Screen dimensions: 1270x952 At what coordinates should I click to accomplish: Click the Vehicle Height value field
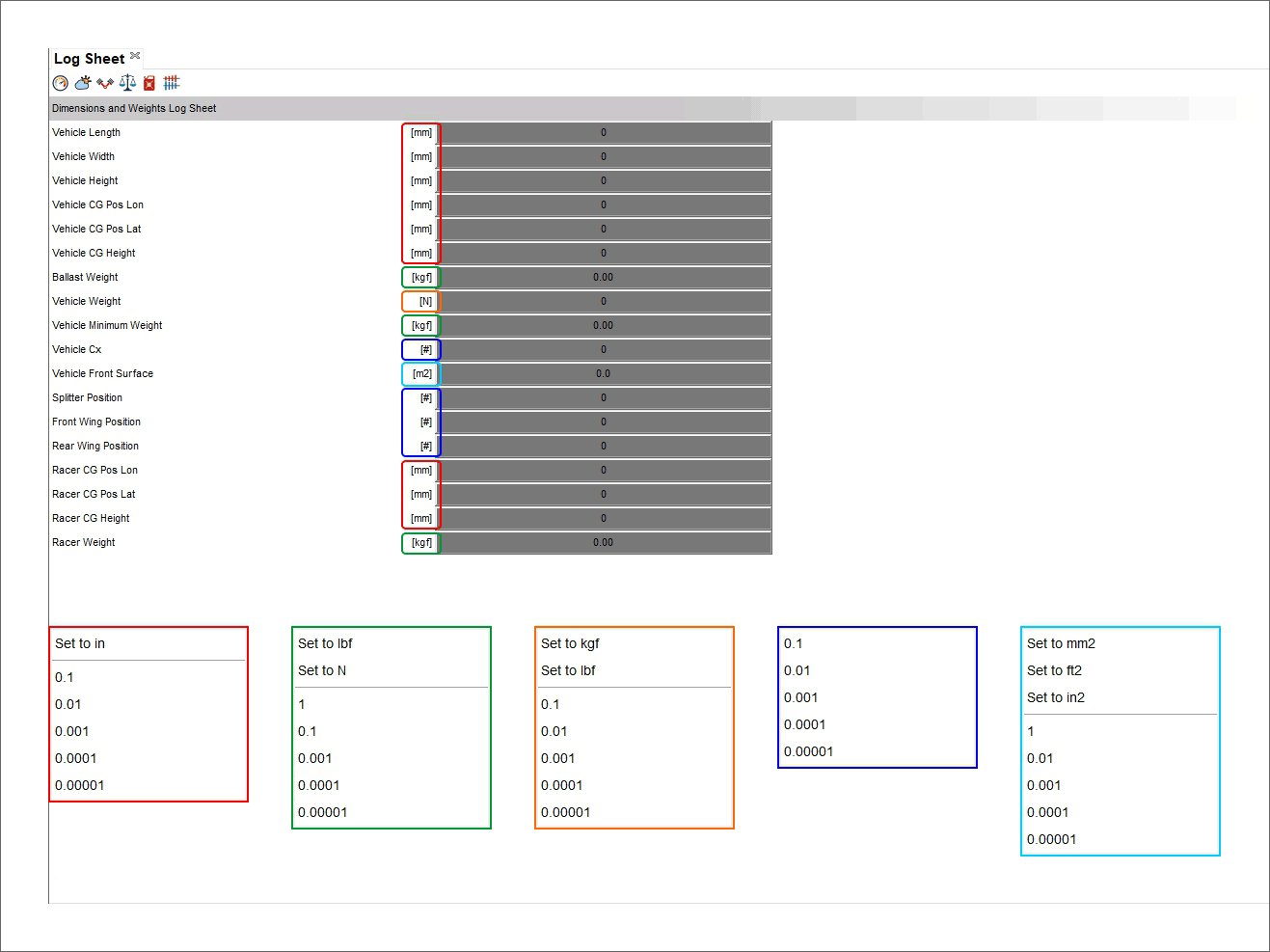click(605, 181)
